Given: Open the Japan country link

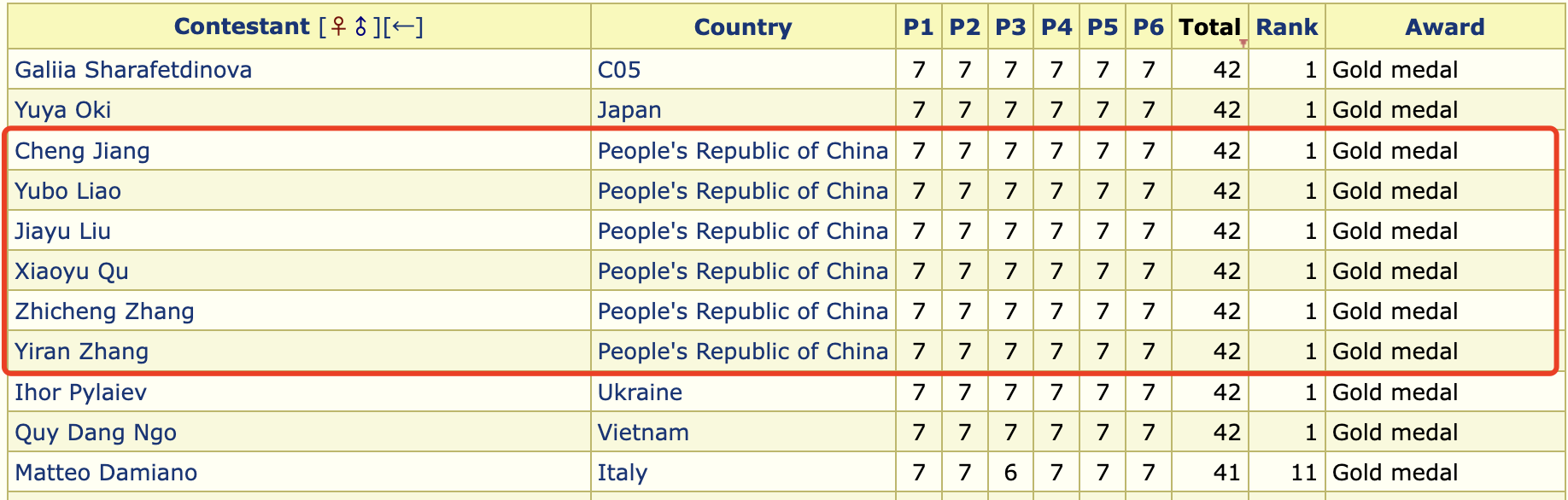Looking at the screenshot, I should [629, 110].
